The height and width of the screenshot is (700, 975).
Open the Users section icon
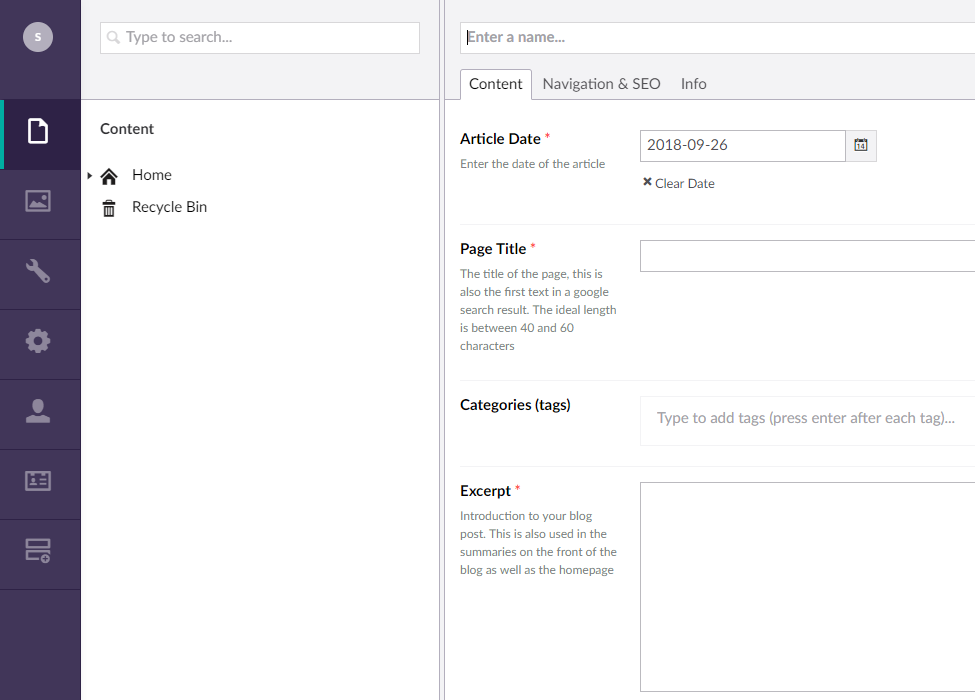38,411
